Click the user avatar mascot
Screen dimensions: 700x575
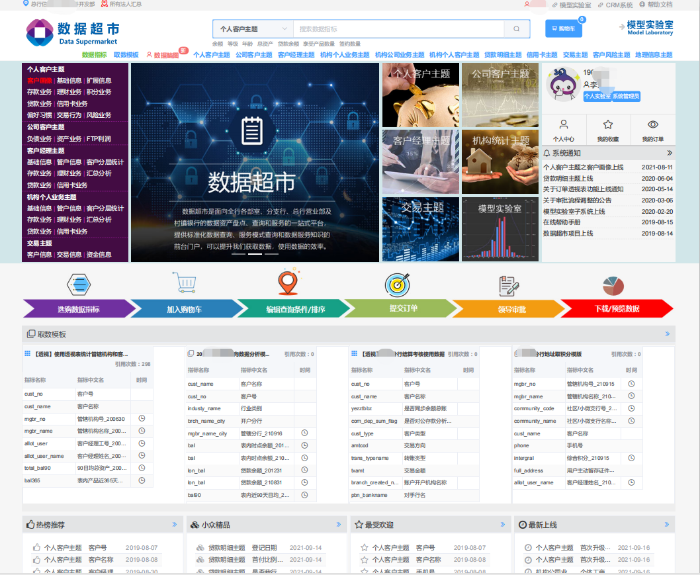click(x=563, y=85)
